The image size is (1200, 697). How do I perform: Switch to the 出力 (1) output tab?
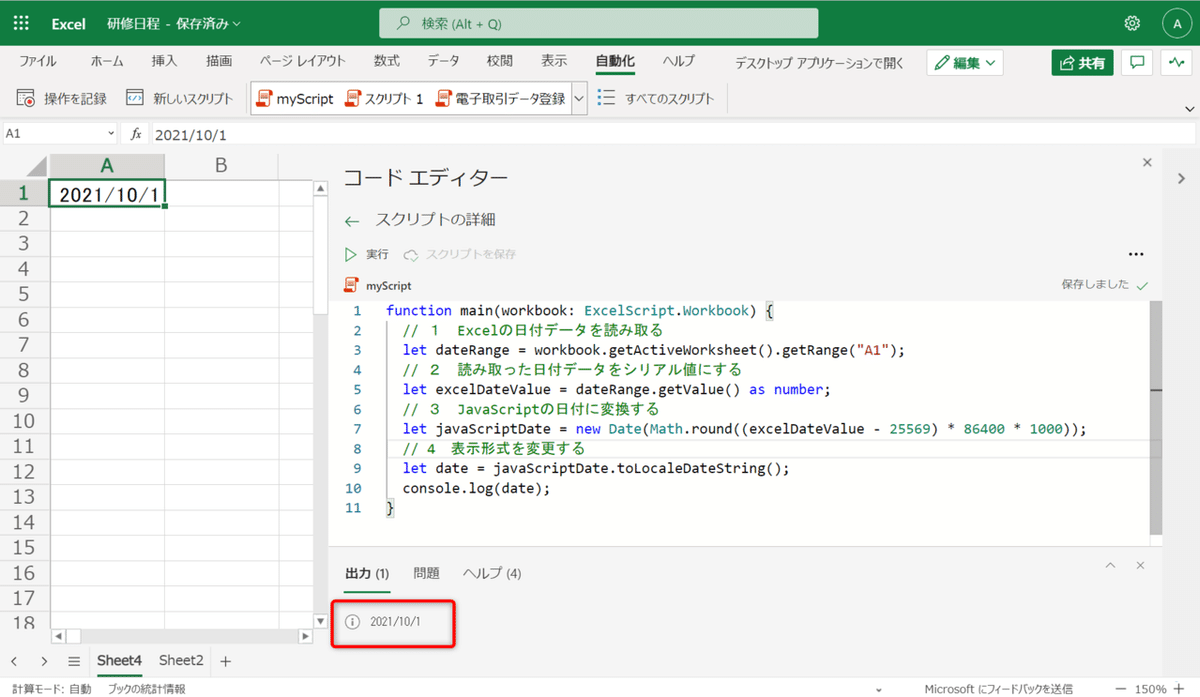click(x=367, y=573)
